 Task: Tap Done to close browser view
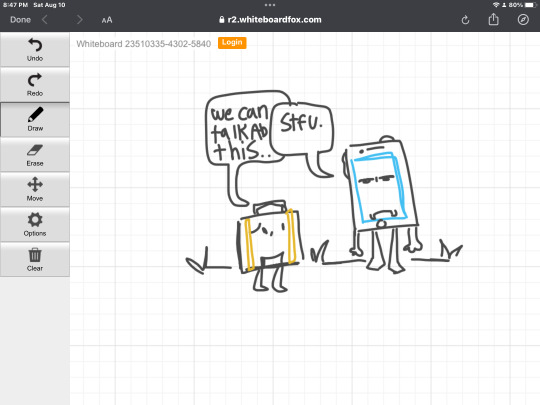pyautogui.click(x=20, y=20)
